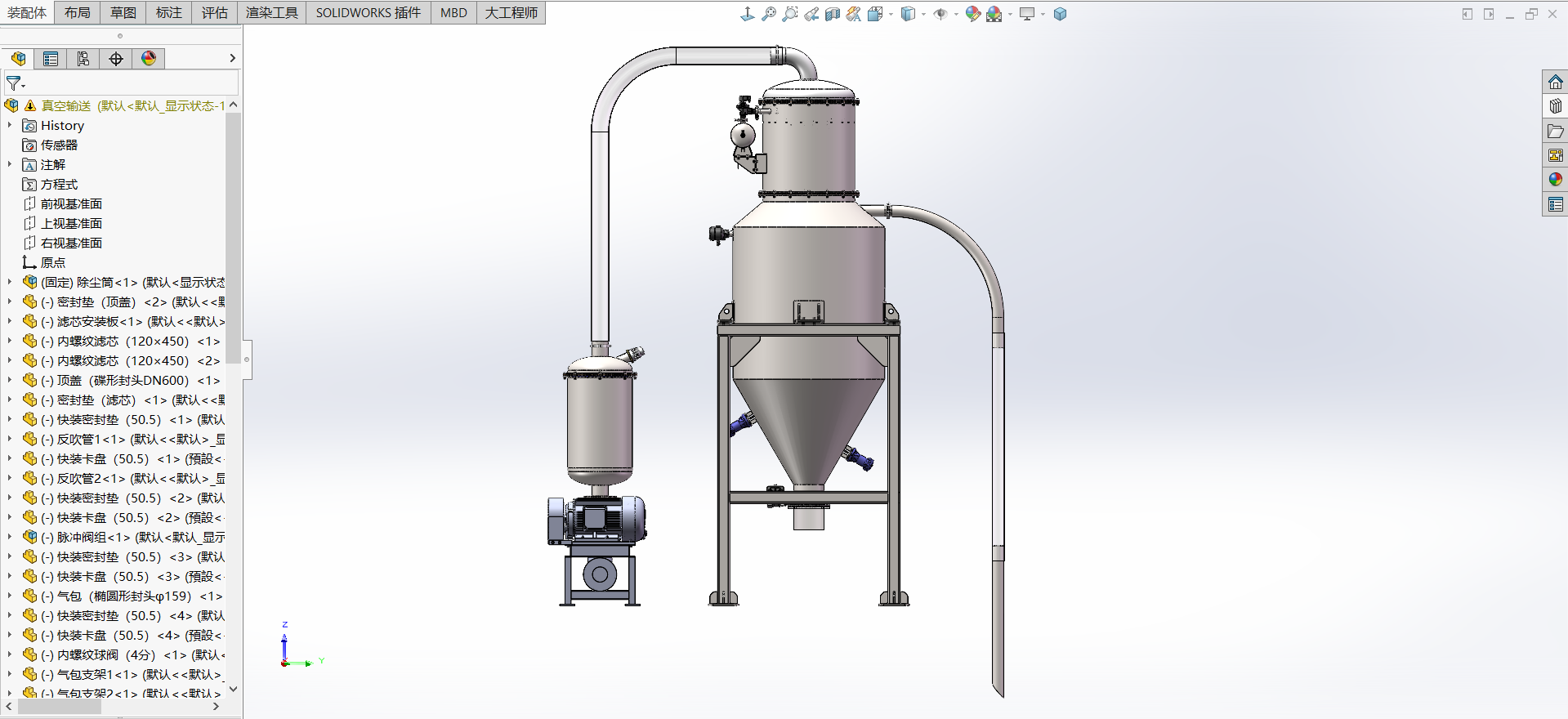Click the View Settings monitor icon
The width and height of the screenshot is (1568, 719).
(x=1027, y=14)
